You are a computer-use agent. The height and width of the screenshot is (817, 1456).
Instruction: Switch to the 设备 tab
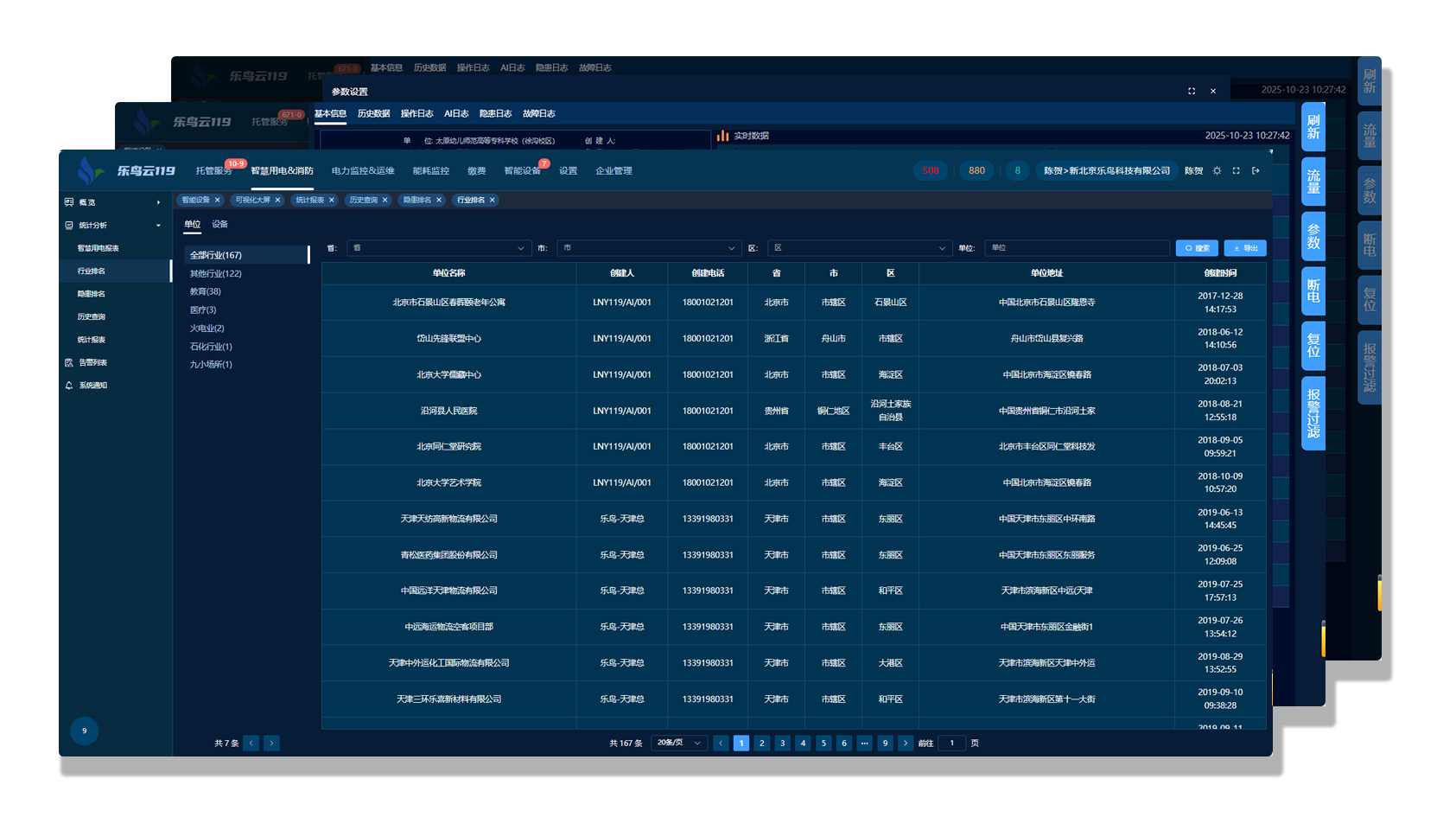pos(220,225)
